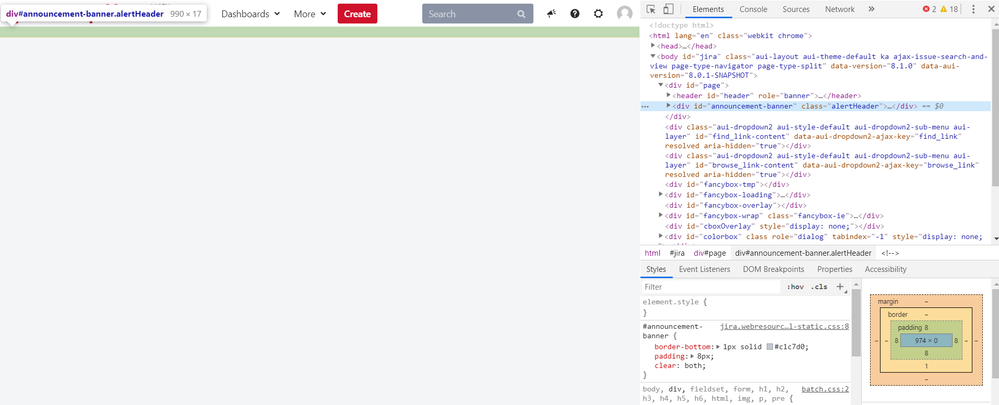
Task: Click the styles Filter input field
Action: [x=711, y=287]
